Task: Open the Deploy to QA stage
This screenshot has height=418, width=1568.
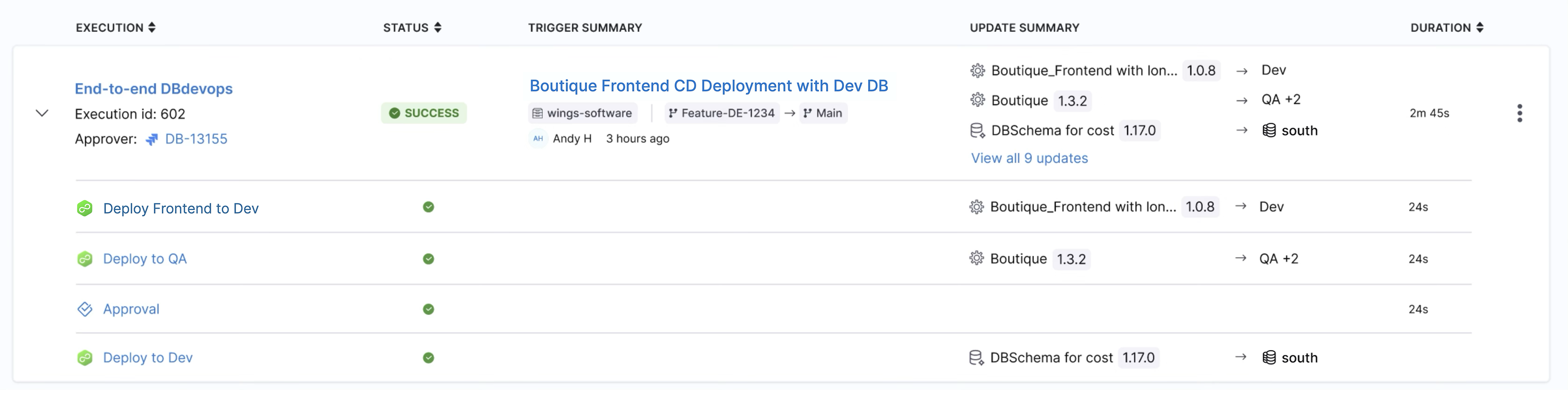Action: [x=145, y=259]
